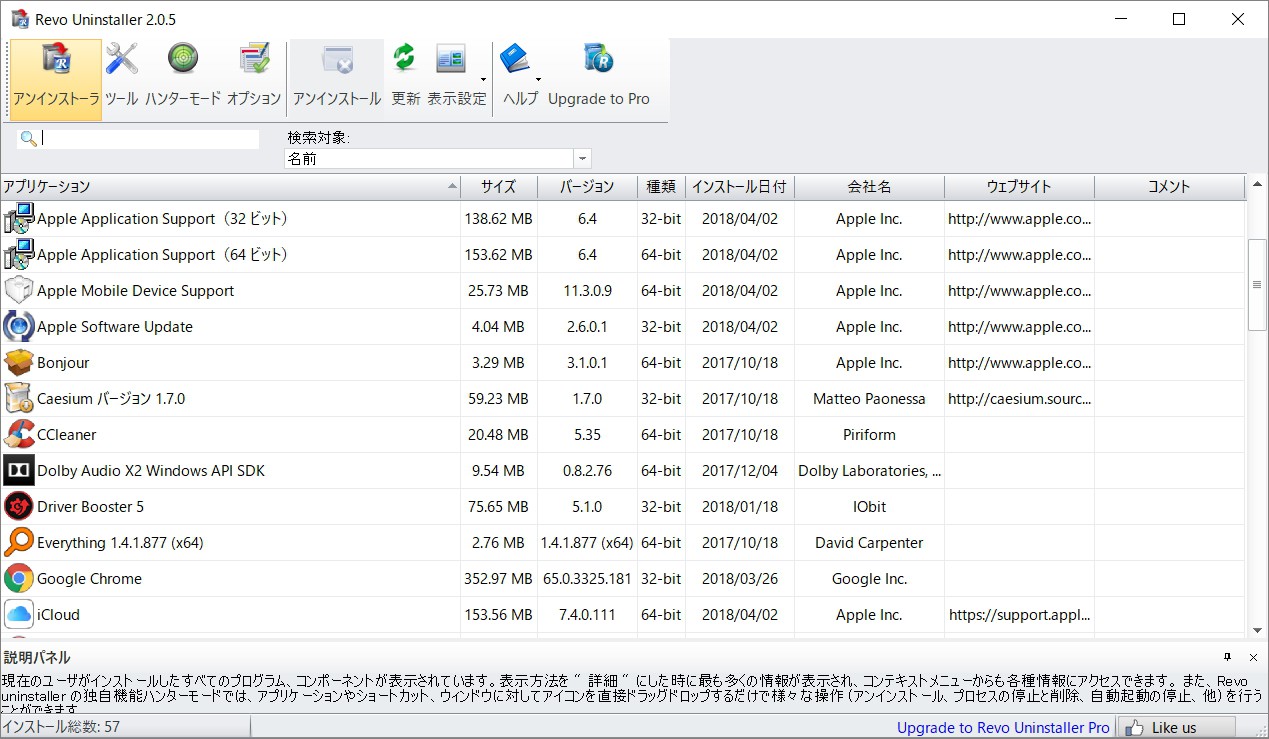
Task: Select Driver Booster 5 name
Action: tap(90, 507)
